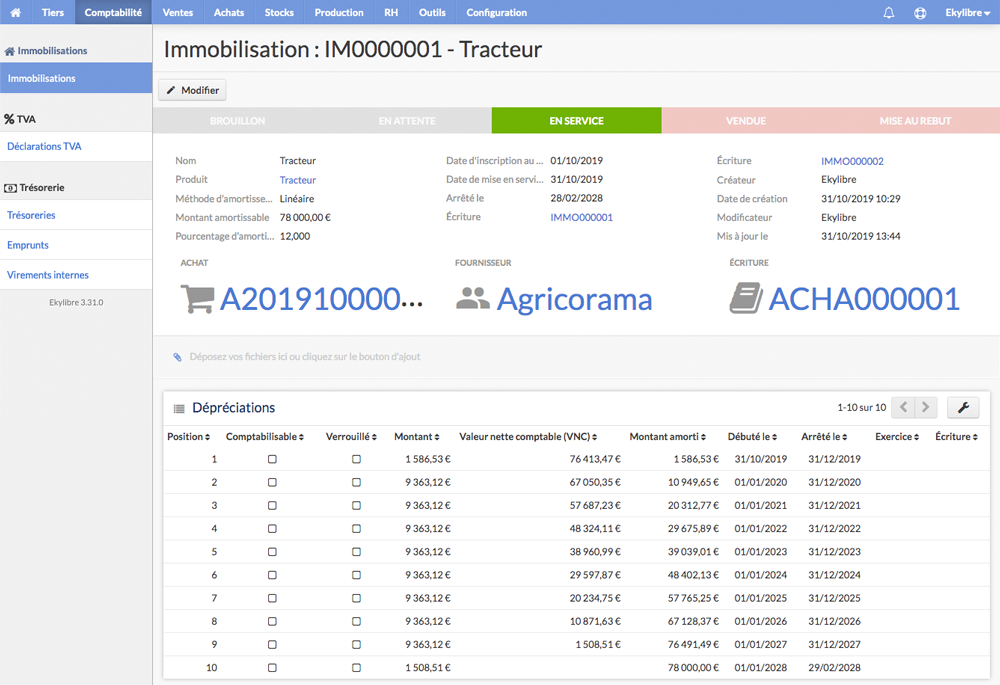Sort by Valeur nette comptable column
This screenshot has height=685, width=1000.
[528, 437]
